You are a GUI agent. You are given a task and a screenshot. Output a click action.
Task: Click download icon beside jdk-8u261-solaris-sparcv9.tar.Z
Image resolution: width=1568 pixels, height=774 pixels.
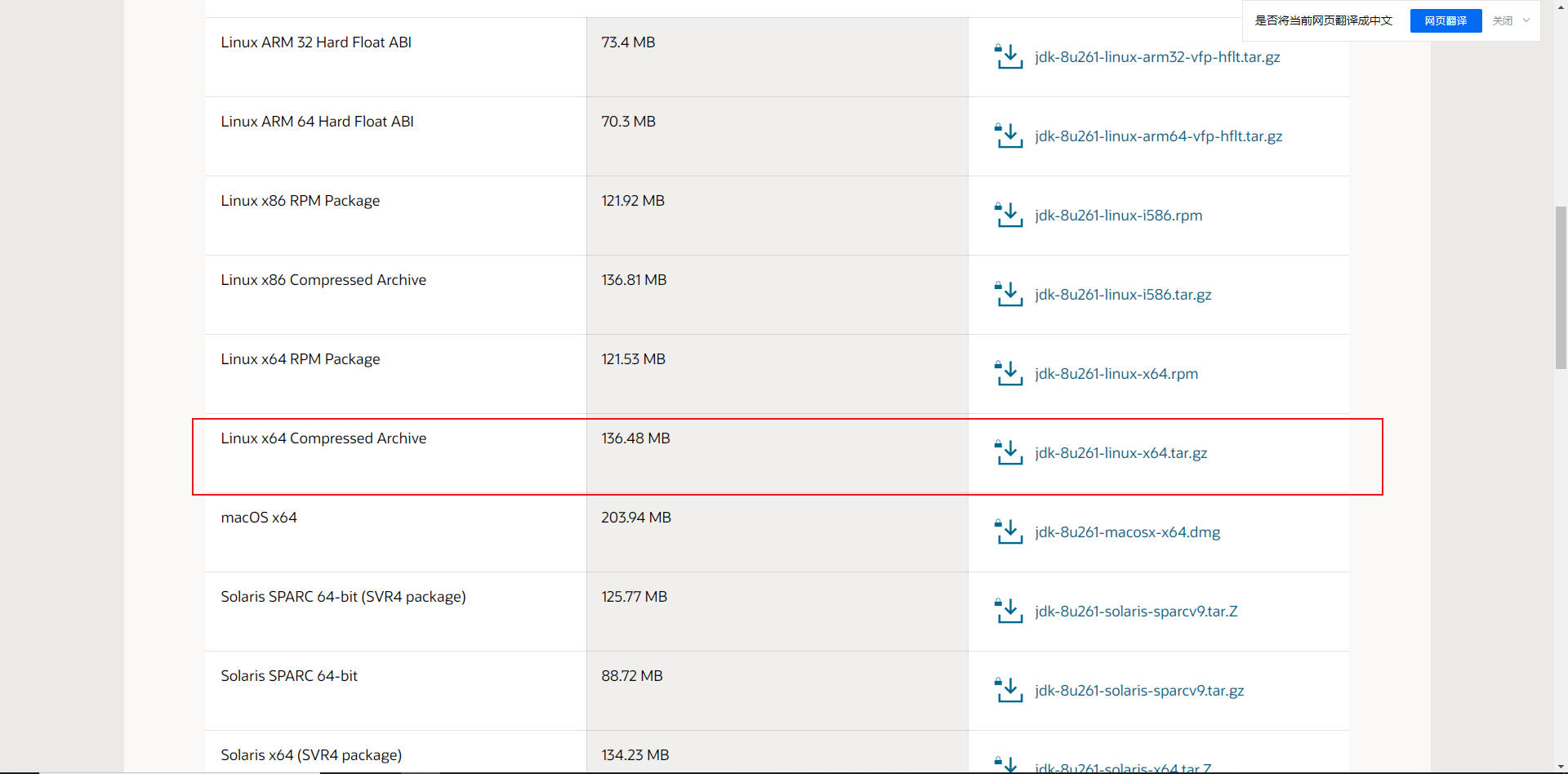[1009, 612]
